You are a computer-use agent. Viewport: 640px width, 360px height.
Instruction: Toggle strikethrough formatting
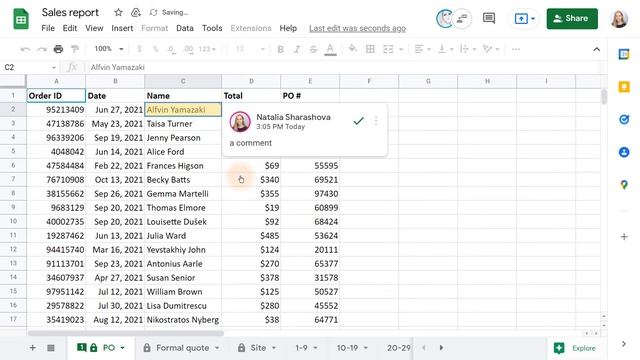313,49
